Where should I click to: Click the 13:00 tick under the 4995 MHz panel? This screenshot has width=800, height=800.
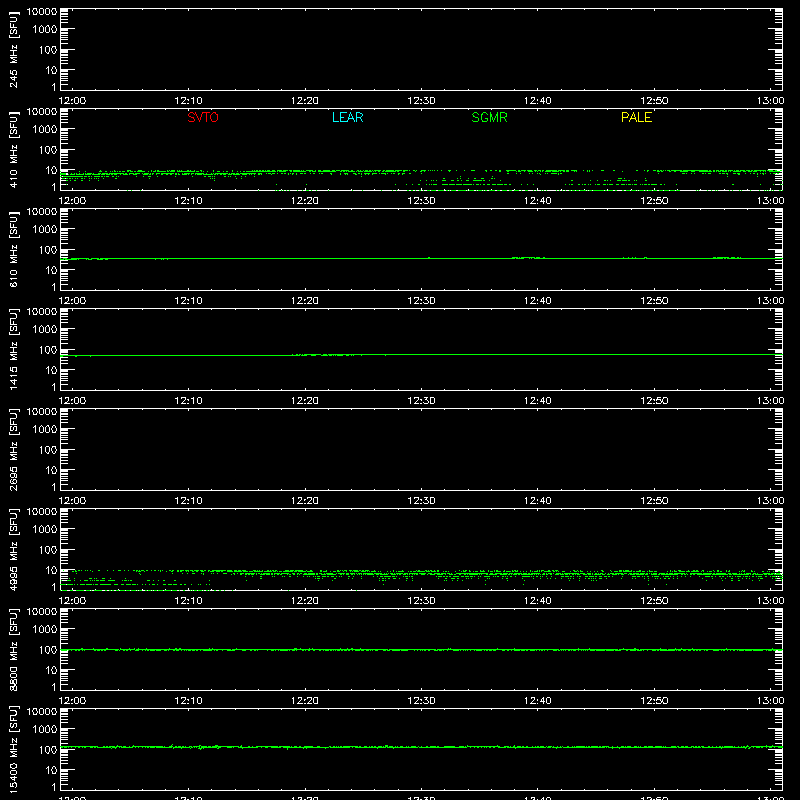click(770, 601)
